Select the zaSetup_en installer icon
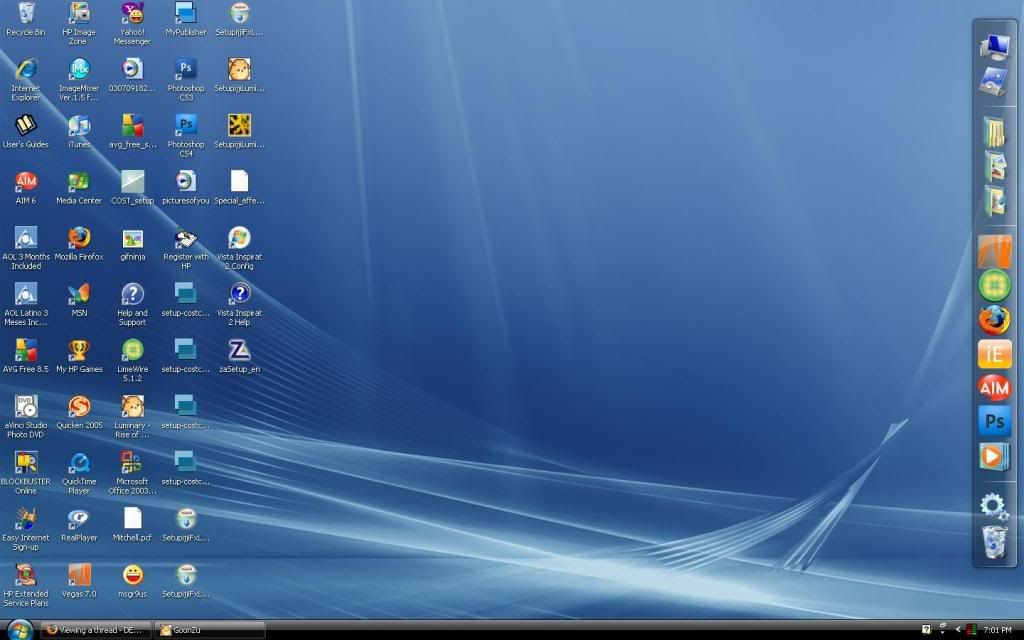The width and height of the screenshot is (1024, 640). [x=239, y=356]
